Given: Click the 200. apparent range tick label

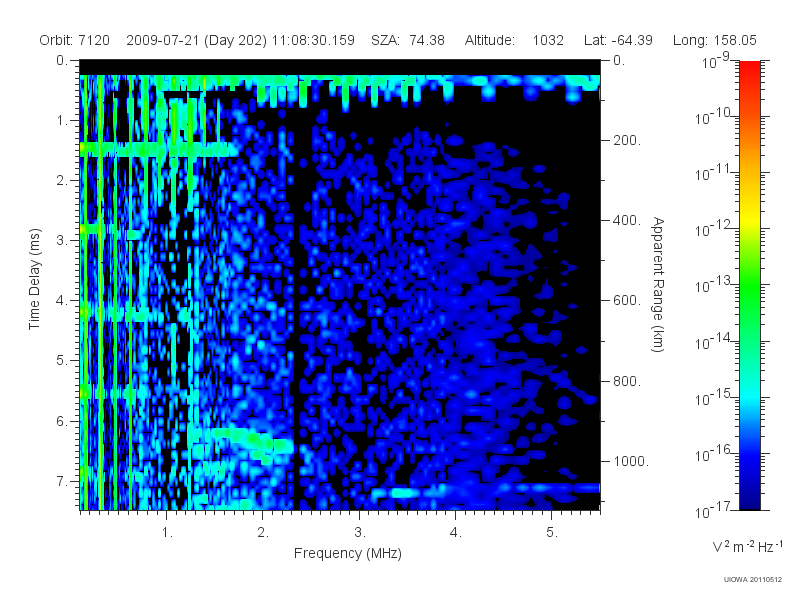Looking at the screenshot, I should pyautogui.click(x=627, y=140).
